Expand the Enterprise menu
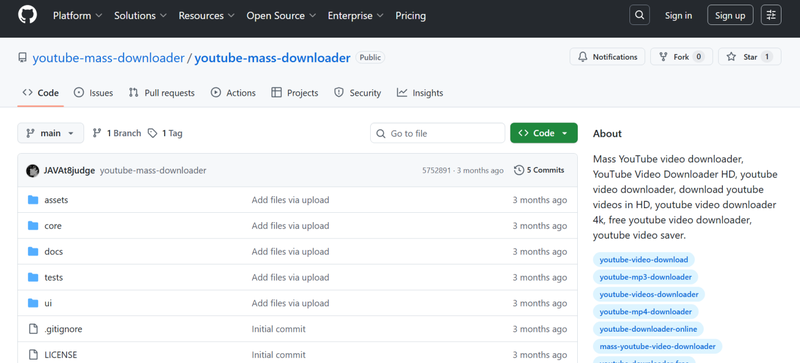This screenshot has height=363, width=800. (x=356, y=16)
